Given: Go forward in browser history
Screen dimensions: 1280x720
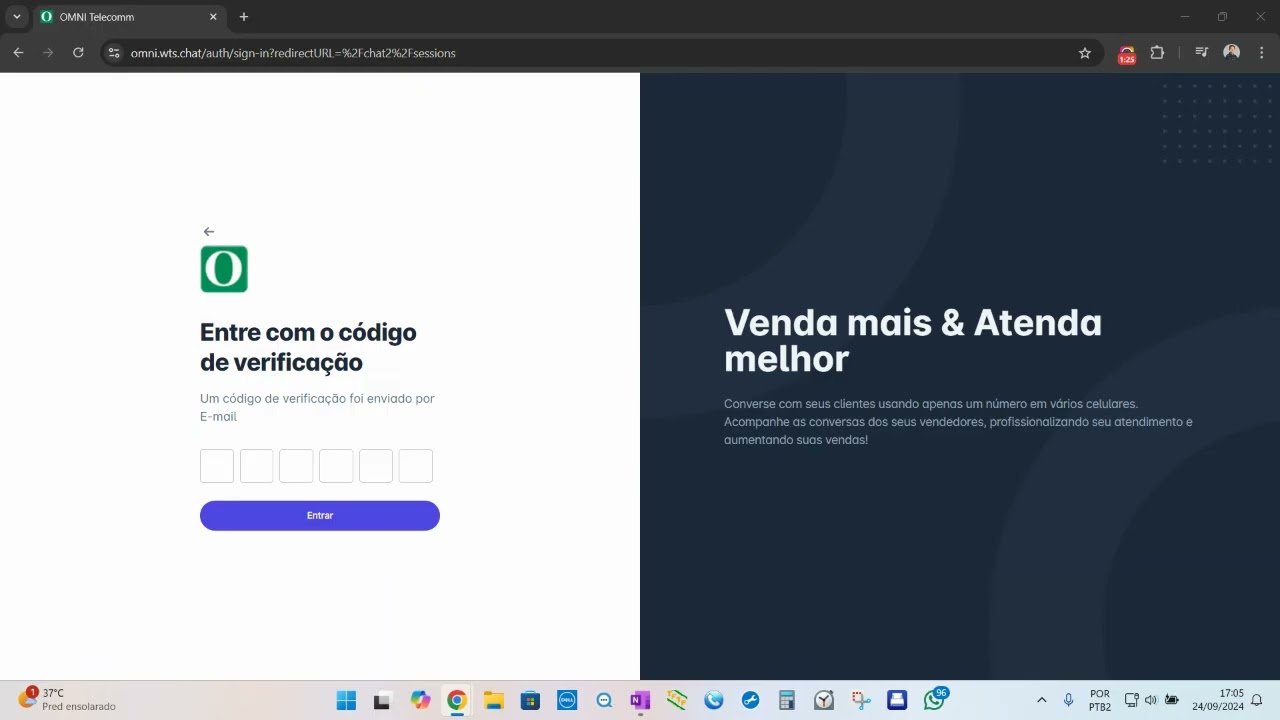Looking at the screenshot, I should pyautogui.click(x=48, y=53).
